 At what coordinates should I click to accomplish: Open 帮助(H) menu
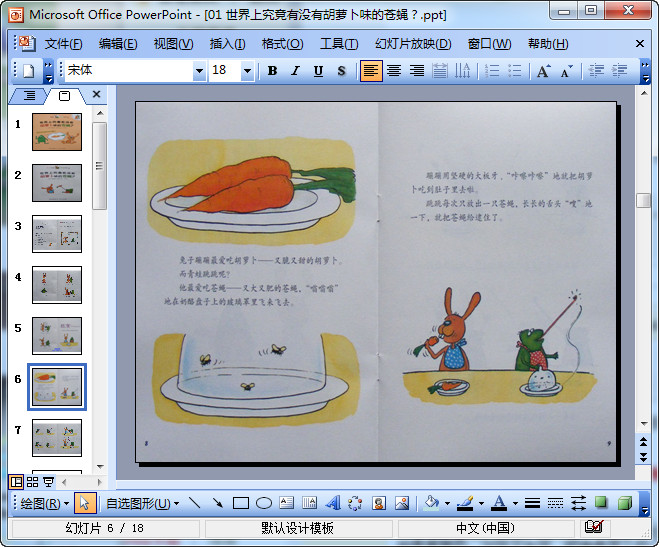click(548, 44)
